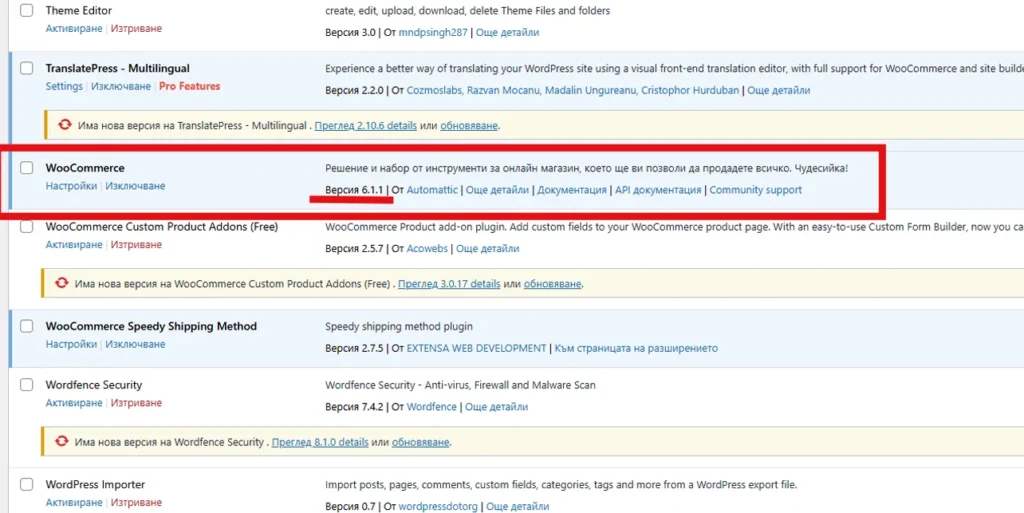Click the TranslatePress update notice refresh icon
1024x513 pixels.
[x=64, y=125]
